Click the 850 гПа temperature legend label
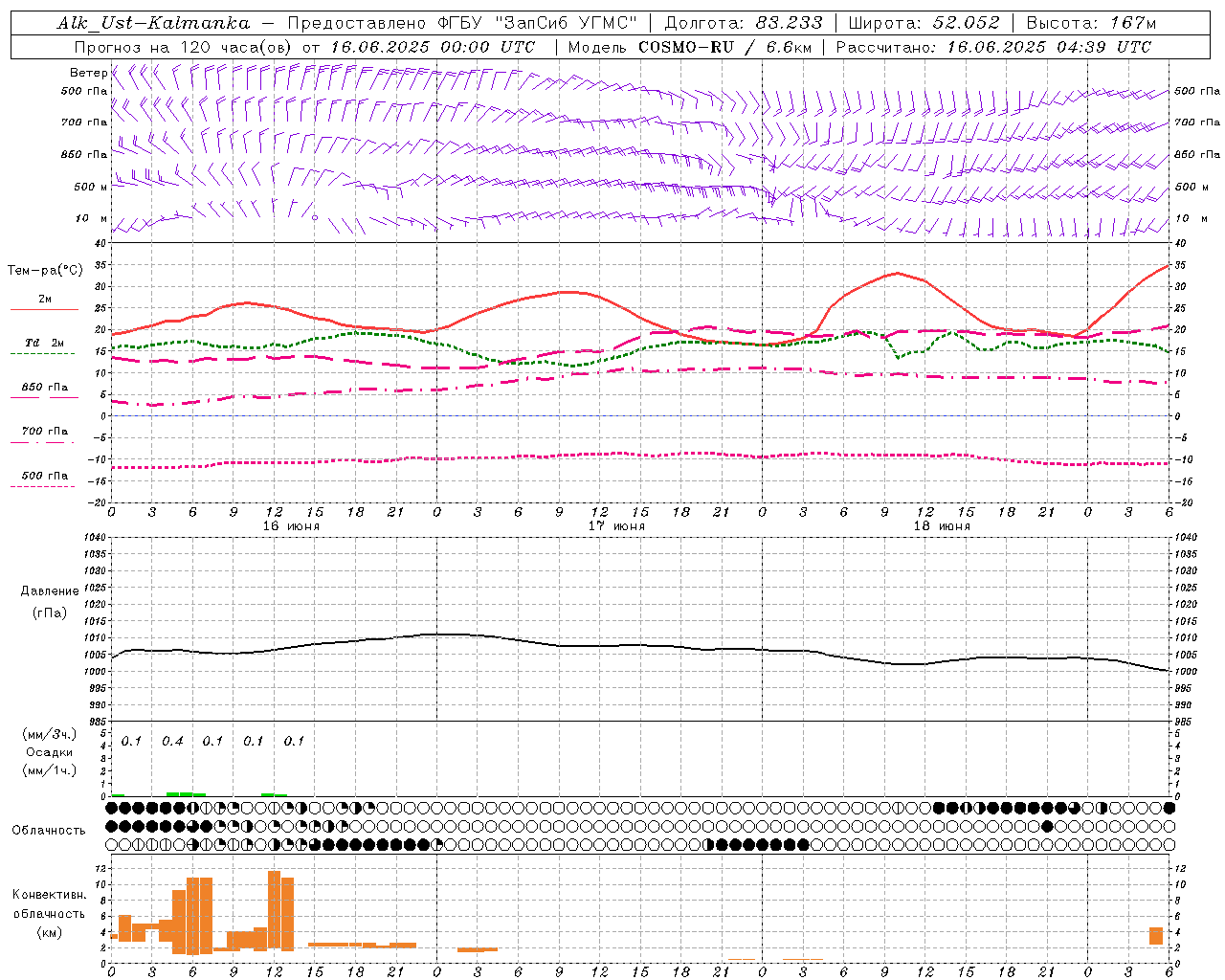This screenshot has width=1225, height=980. pos(45,387)
